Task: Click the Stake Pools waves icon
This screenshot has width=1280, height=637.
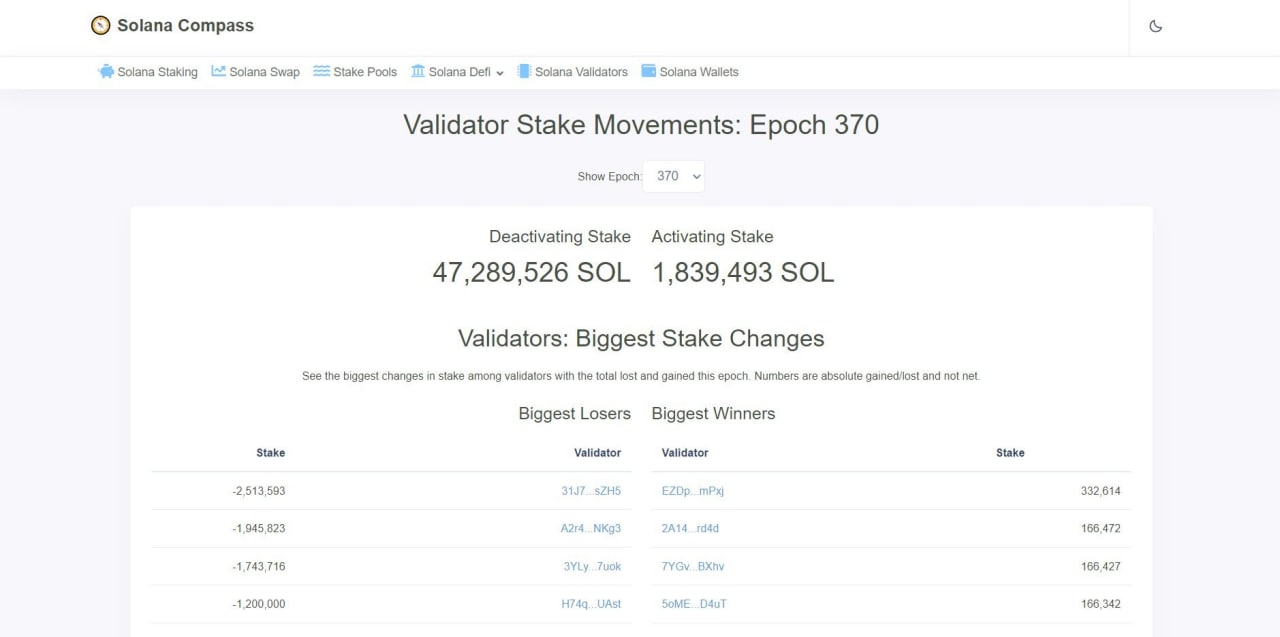Action: click(x=321, y=71)
